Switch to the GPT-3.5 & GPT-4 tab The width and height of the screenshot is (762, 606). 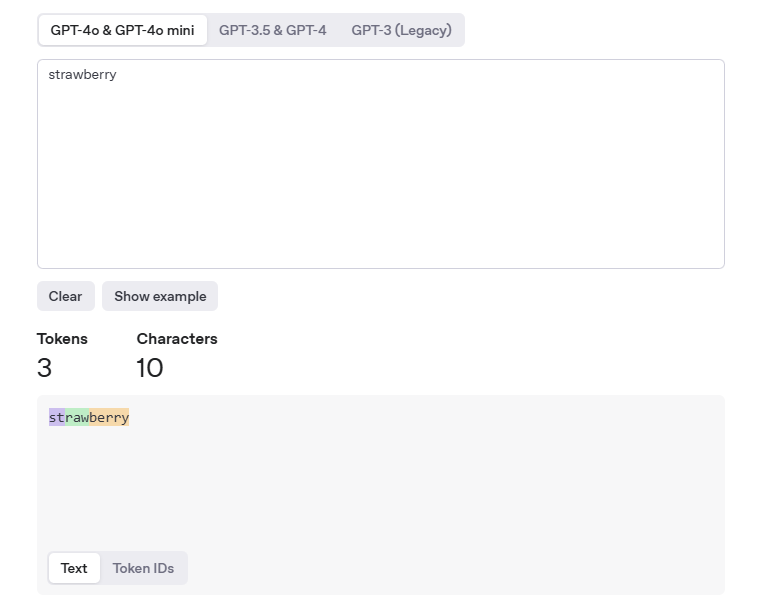click(273, 30)
